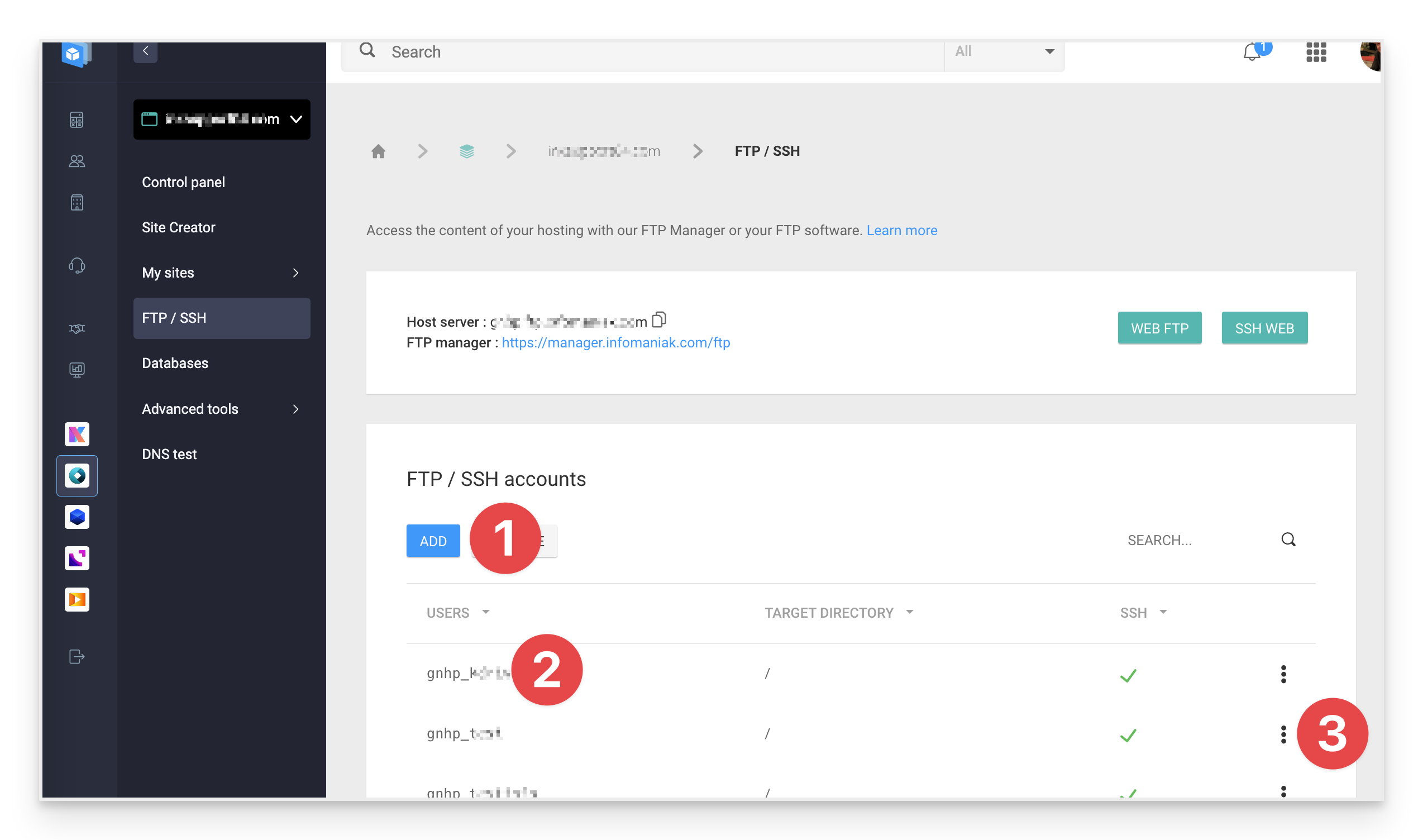Screen dimensions: 1423x840
Task: Copy the host server address with copy icon
Action: 660,320
